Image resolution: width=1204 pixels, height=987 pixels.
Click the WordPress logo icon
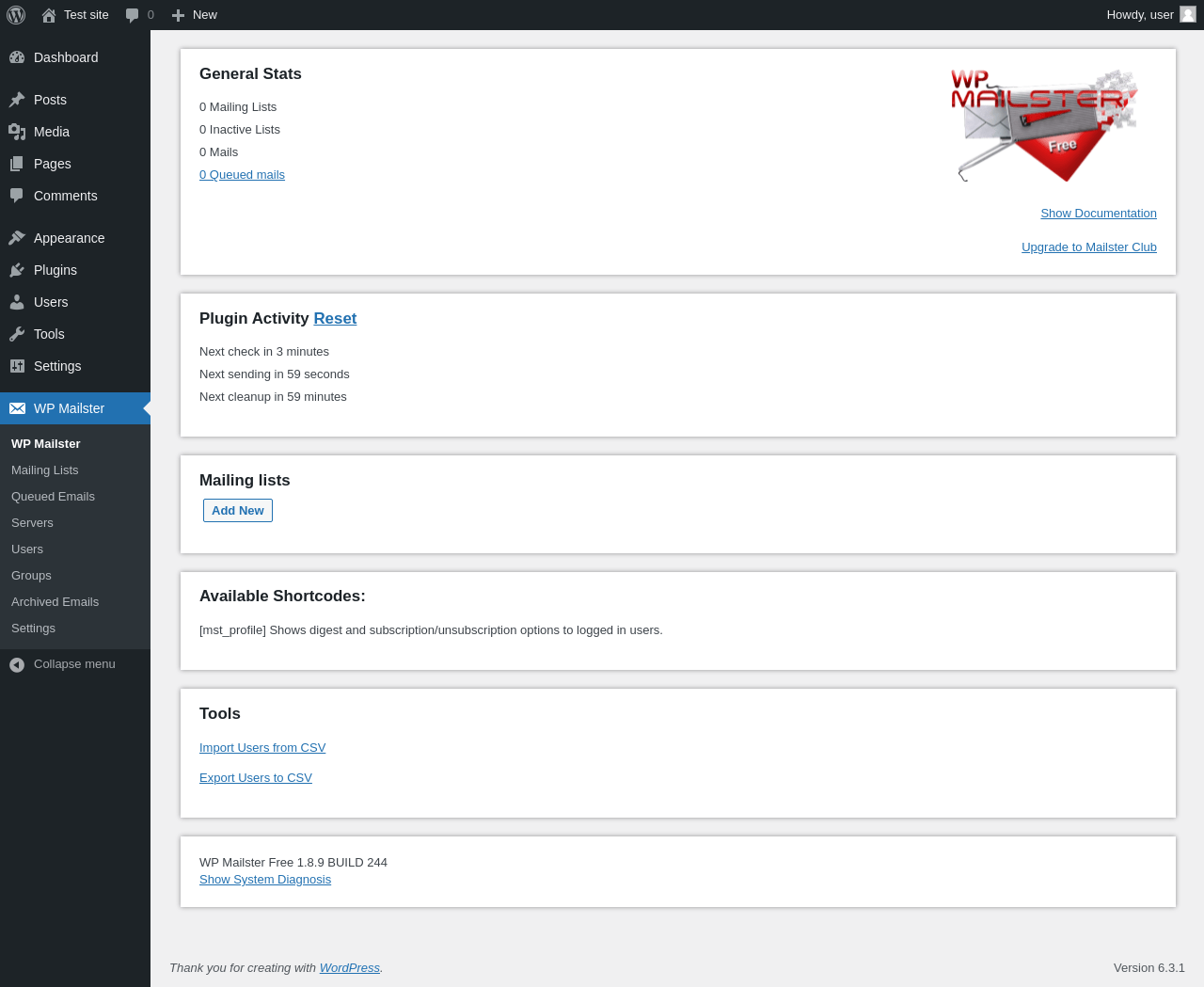coord(16,15)
